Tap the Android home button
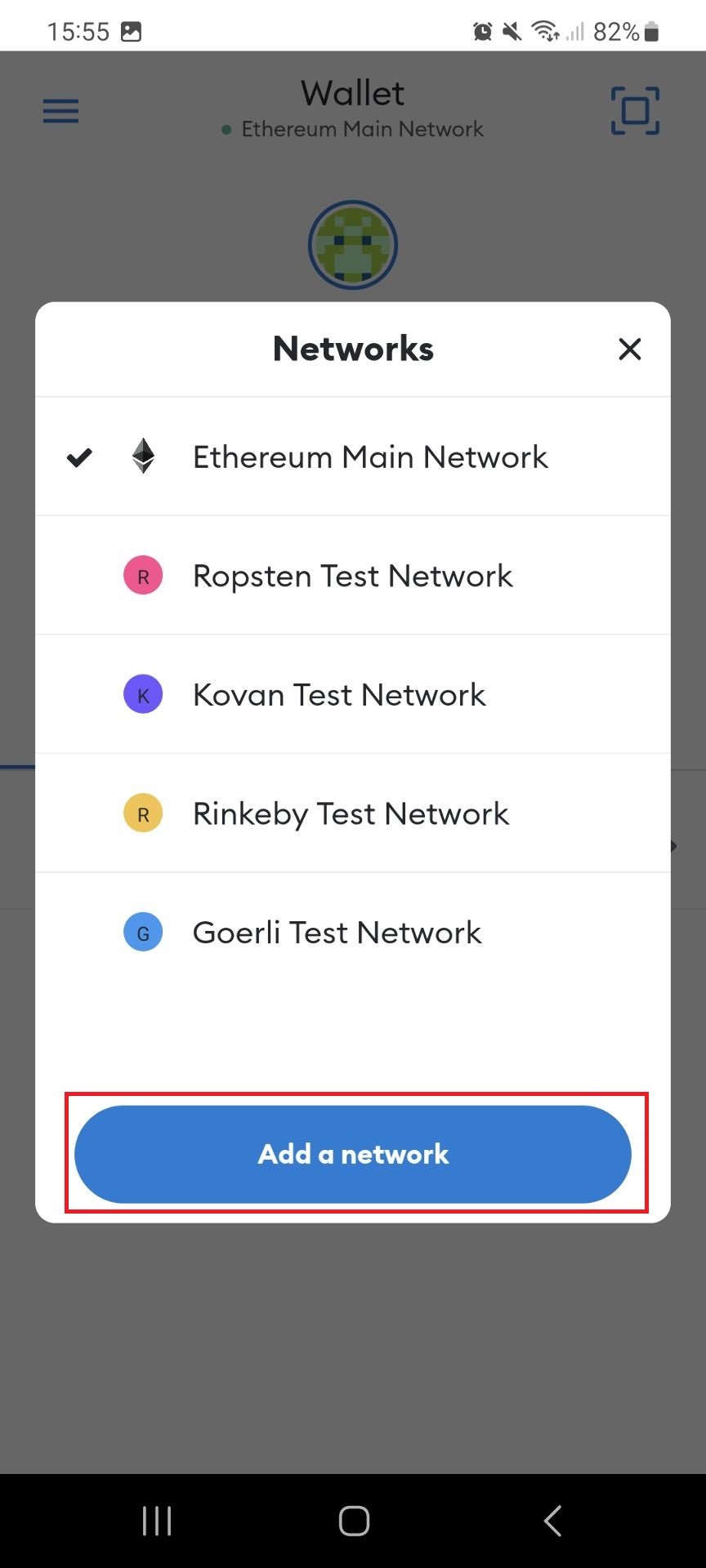Viewport: 706px width, 1568px height. (354, 1521)
